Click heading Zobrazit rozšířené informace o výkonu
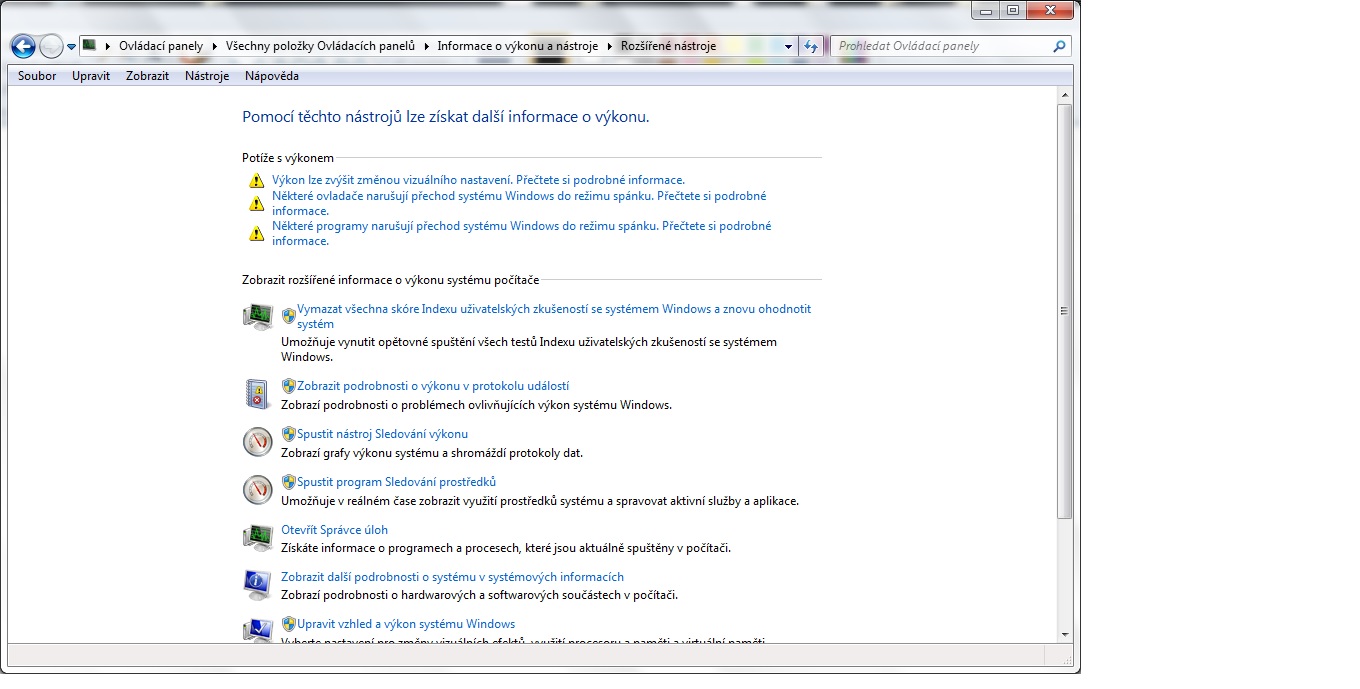 coord(390,280)
